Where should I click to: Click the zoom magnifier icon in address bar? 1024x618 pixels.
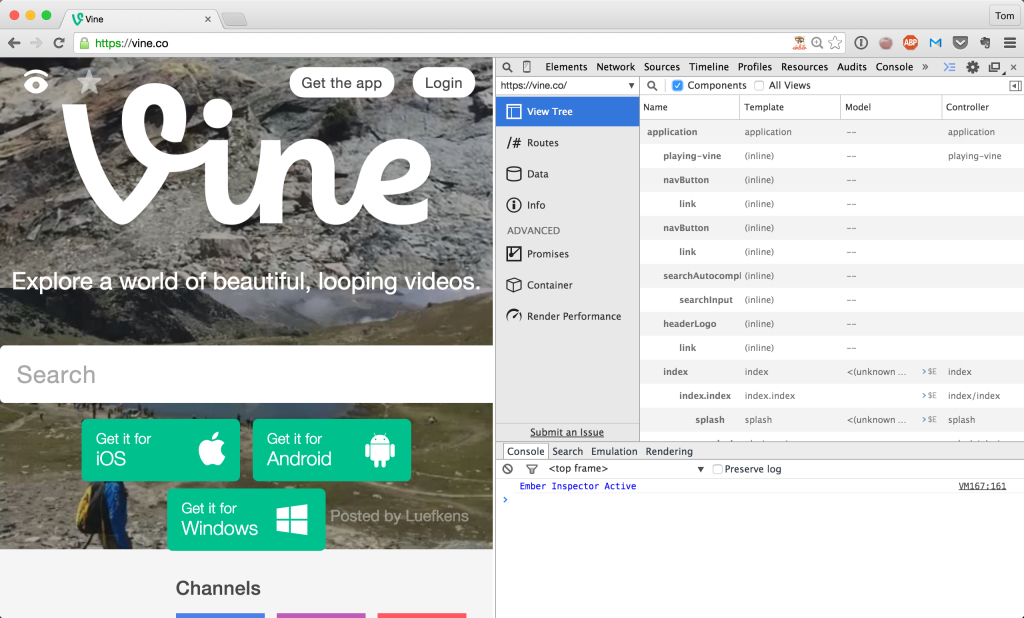pyautogui.click(x=817, y=43)
